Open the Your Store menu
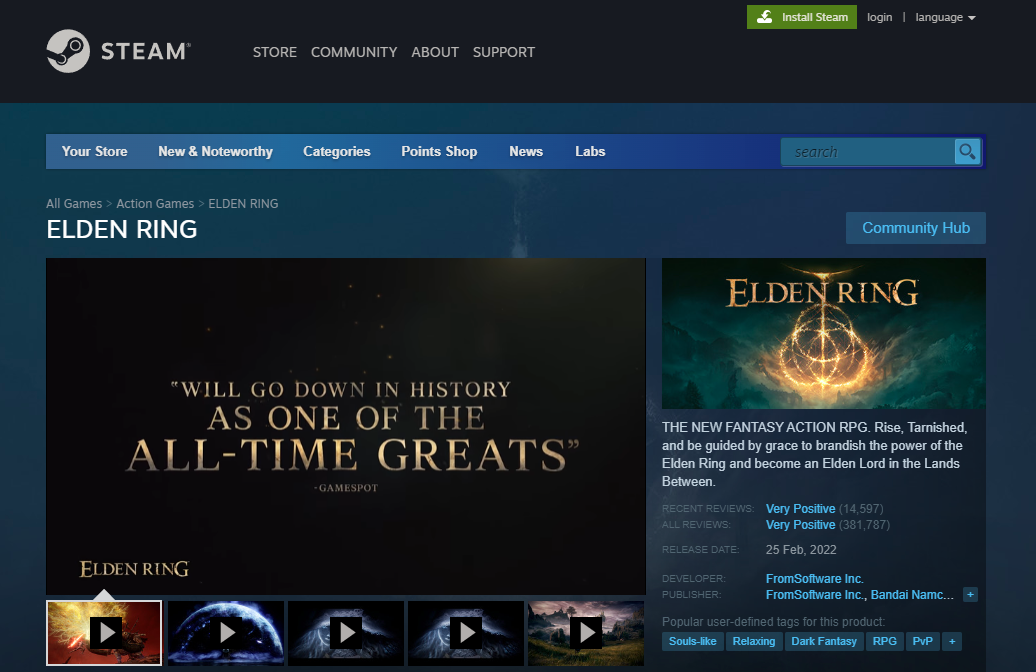This screenshot has height=672, width=1036. [94, 151]
